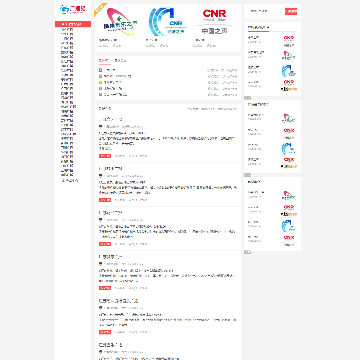Open the blue CNR arc featured station logo
The width and height of the screenshot is (360, 360).
[x=167, y=22]
